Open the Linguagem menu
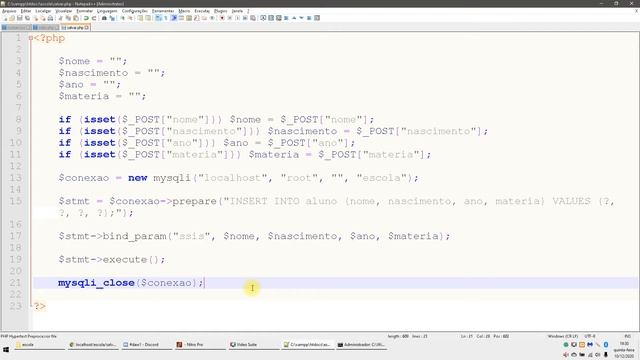This screenshot has height=360, width=640. tap(107, 11)
